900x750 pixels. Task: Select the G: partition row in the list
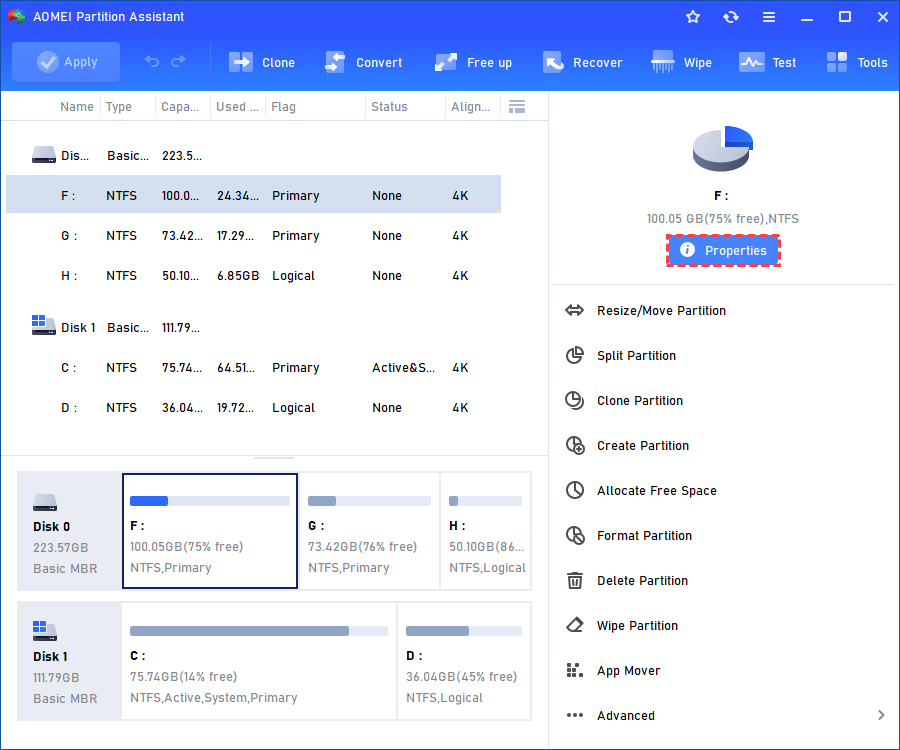point(253,235)
